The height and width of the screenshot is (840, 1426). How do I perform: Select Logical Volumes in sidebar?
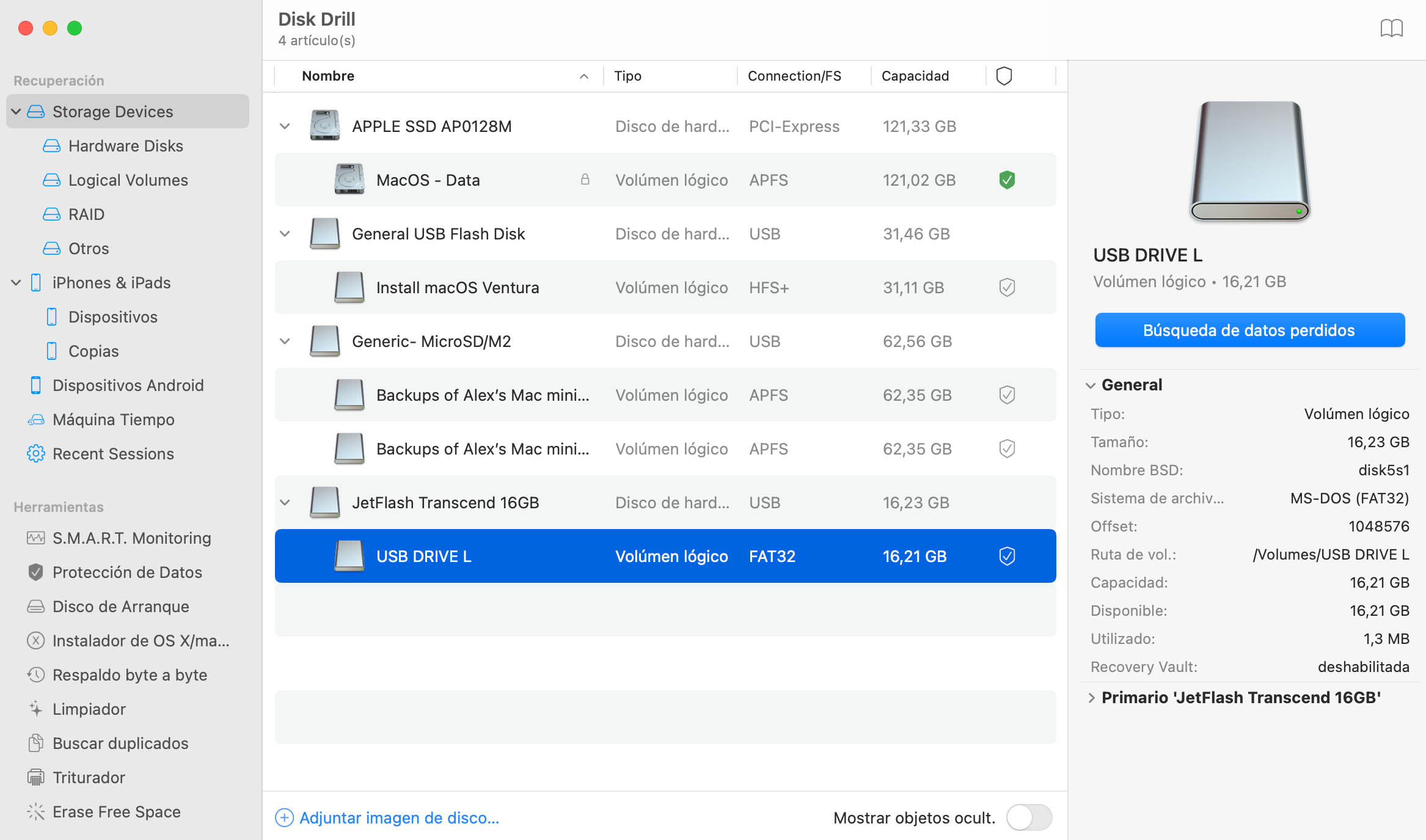(128, 180)
